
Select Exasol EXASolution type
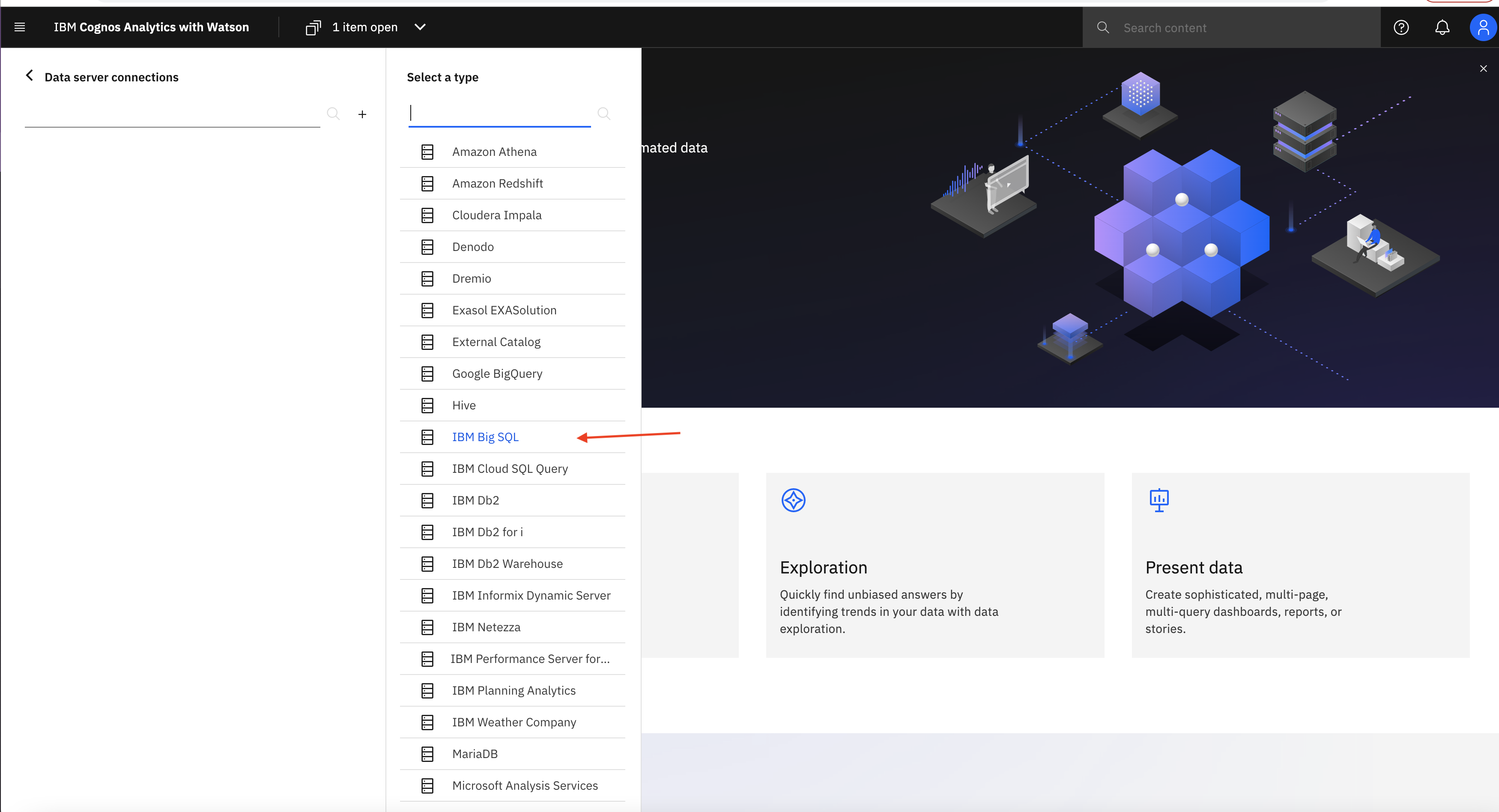point(512,310)
